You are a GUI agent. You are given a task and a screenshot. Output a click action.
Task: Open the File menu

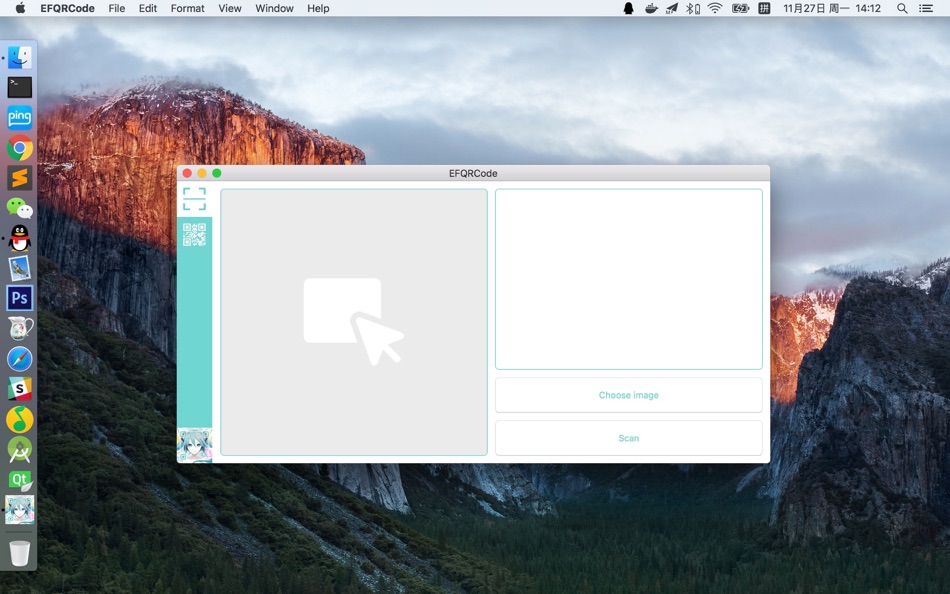(x=117, y=8)
